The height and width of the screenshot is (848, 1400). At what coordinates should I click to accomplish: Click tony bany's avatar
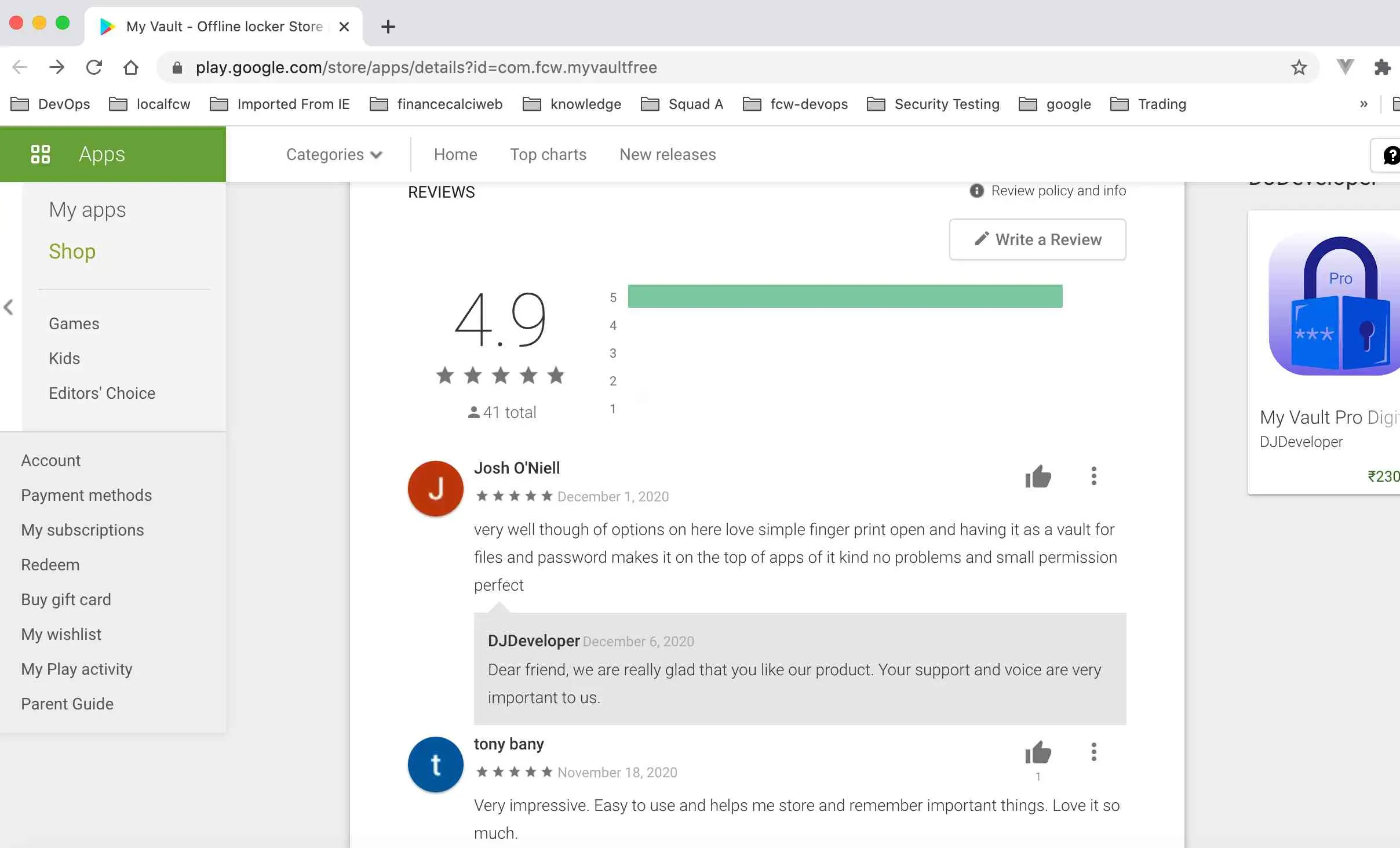[436, 765]
